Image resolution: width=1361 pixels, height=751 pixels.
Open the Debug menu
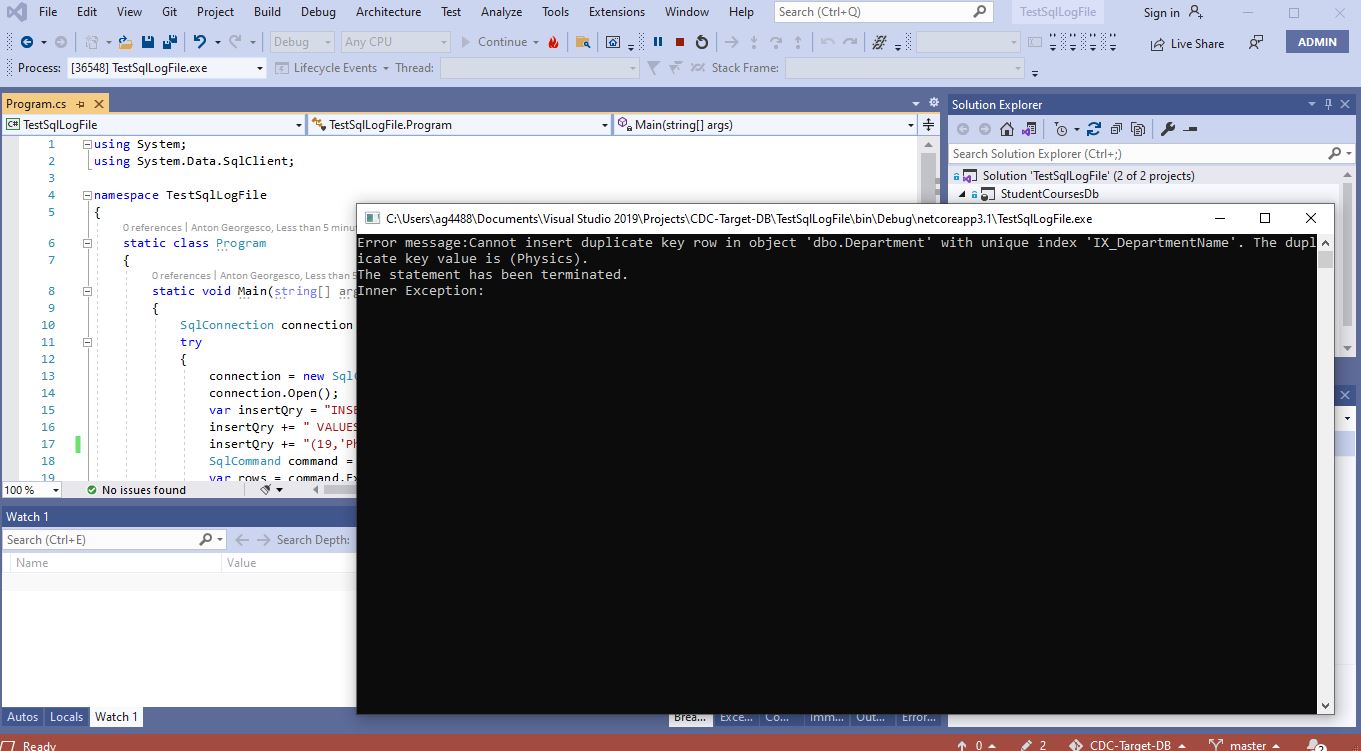click(318, 12)
